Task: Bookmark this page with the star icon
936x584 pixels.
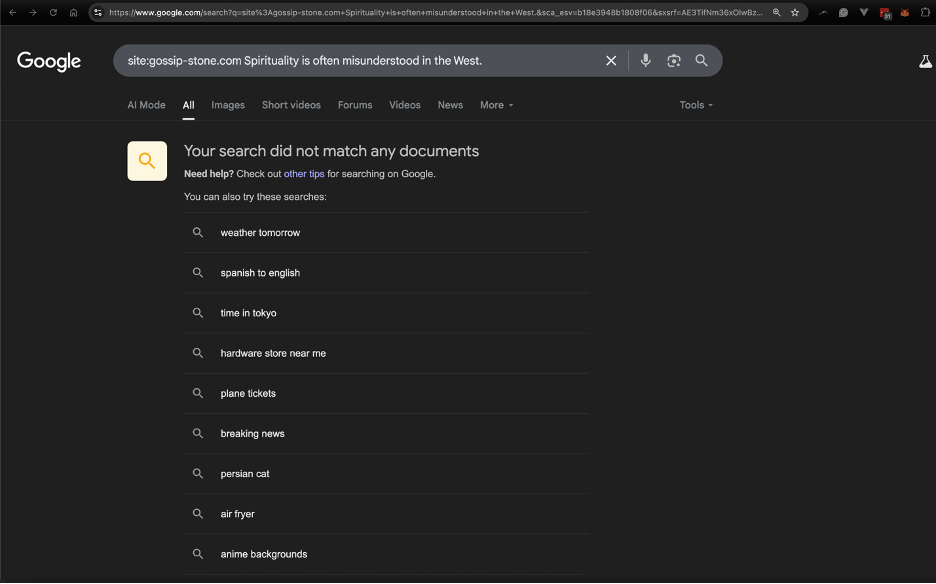Action: click(x=795, y=13)
